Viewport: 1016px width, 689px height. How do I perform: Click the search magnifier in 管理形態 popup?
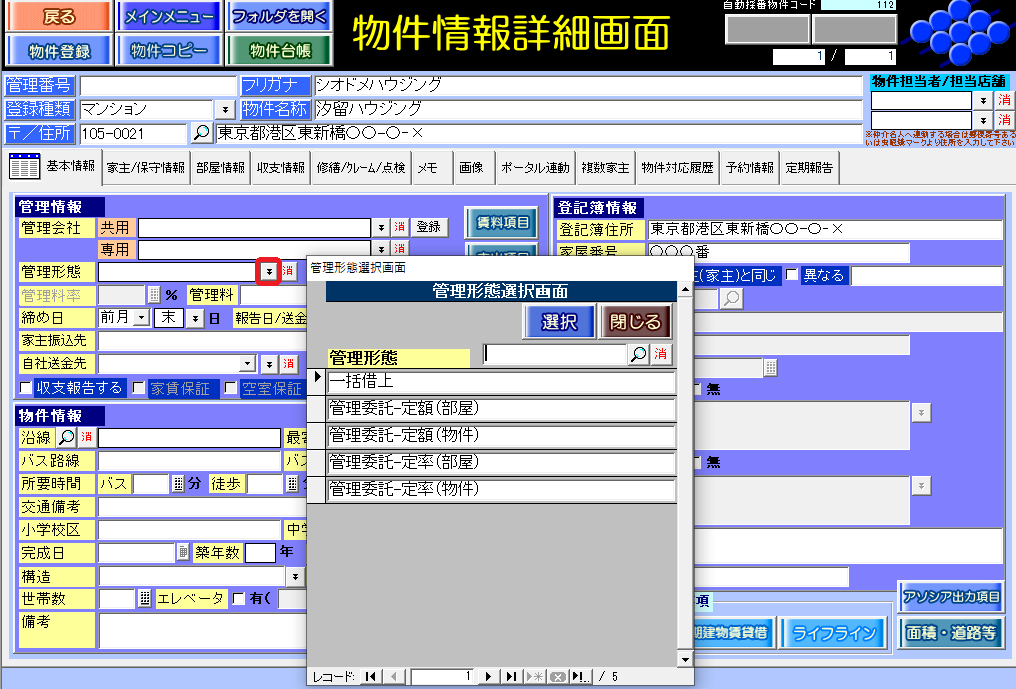click(x=638, y=354)
